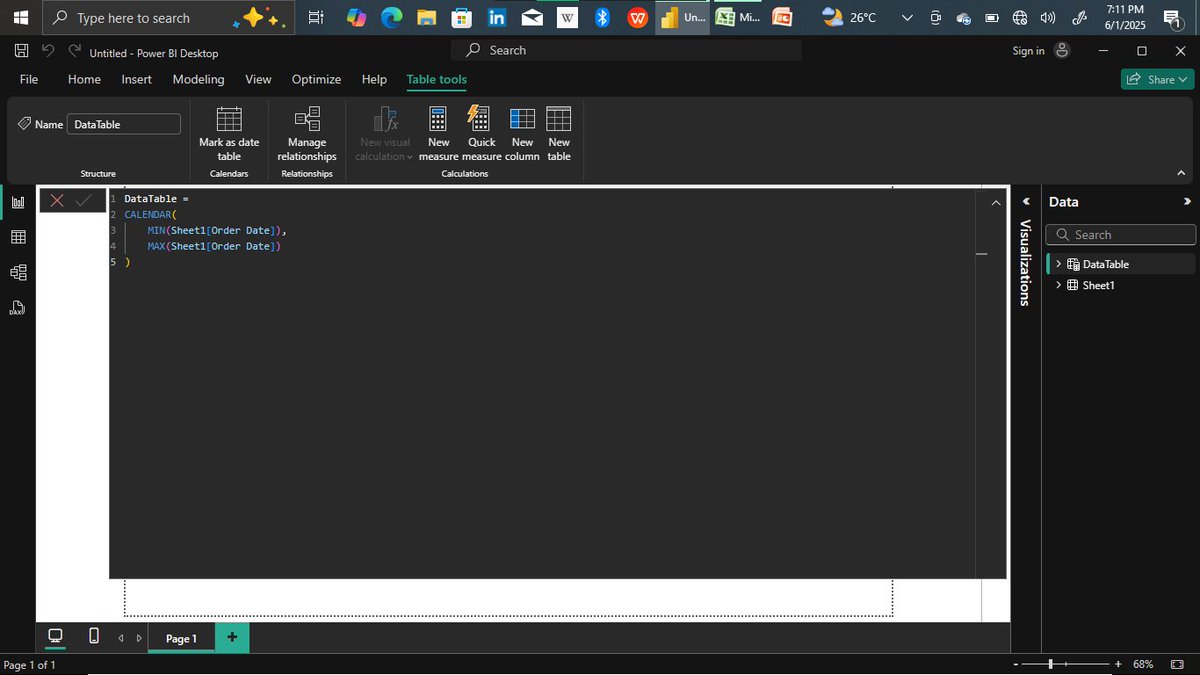Screen dimensions: 1200x675
Task: Select DataTable in the Data pane
Action: 1105,264
